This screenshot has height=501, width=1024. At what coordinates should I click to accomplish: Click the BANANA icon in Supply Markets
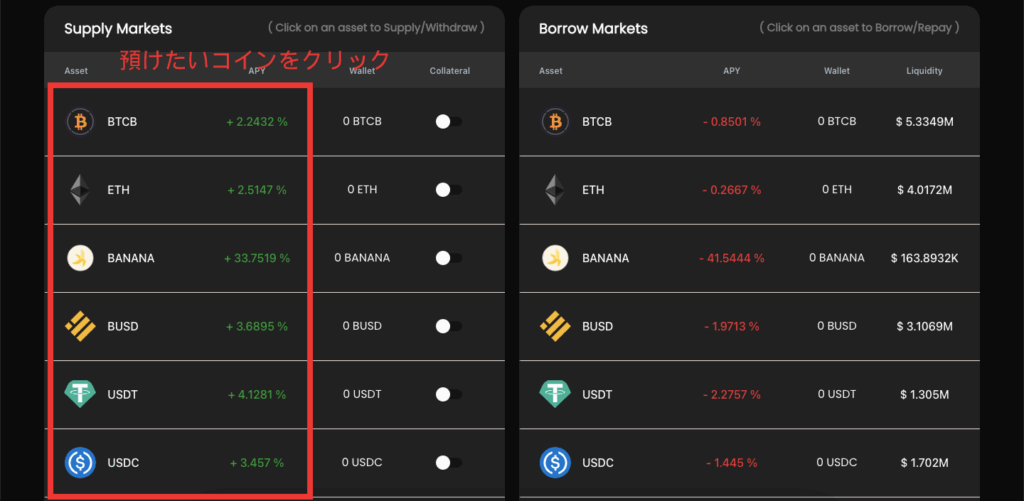[79, 258]
